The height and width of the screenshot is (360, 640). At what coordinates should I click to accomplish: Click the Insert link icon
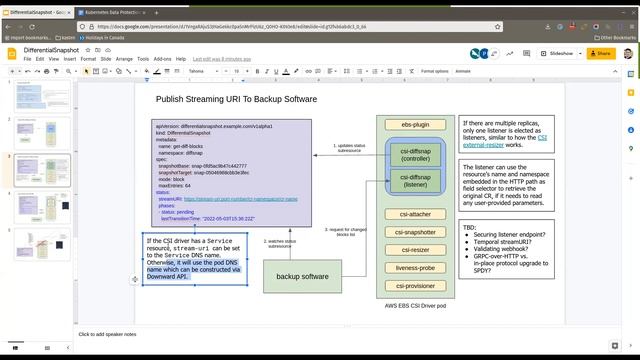point(309,71)
